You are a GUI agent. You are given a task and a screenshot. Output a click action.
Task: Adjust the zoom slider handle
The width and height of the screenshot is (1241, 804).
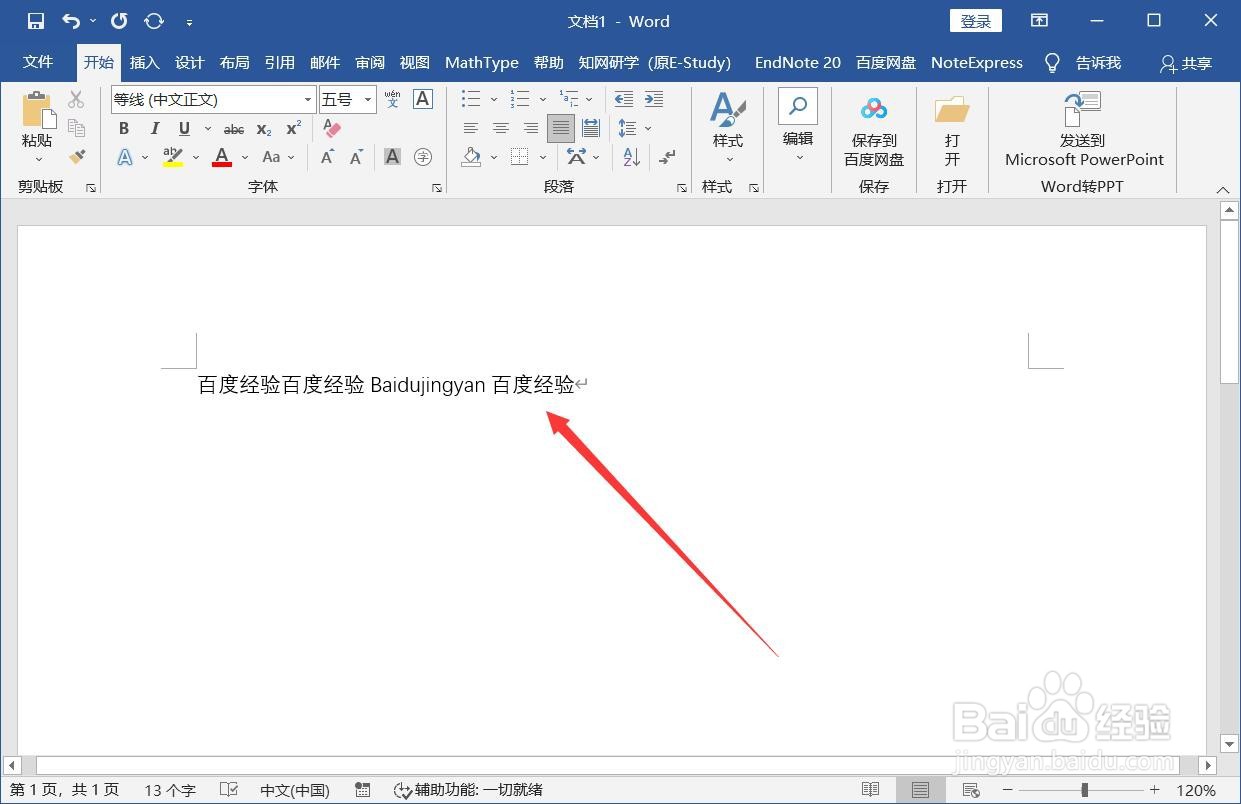click(1084, 790)
